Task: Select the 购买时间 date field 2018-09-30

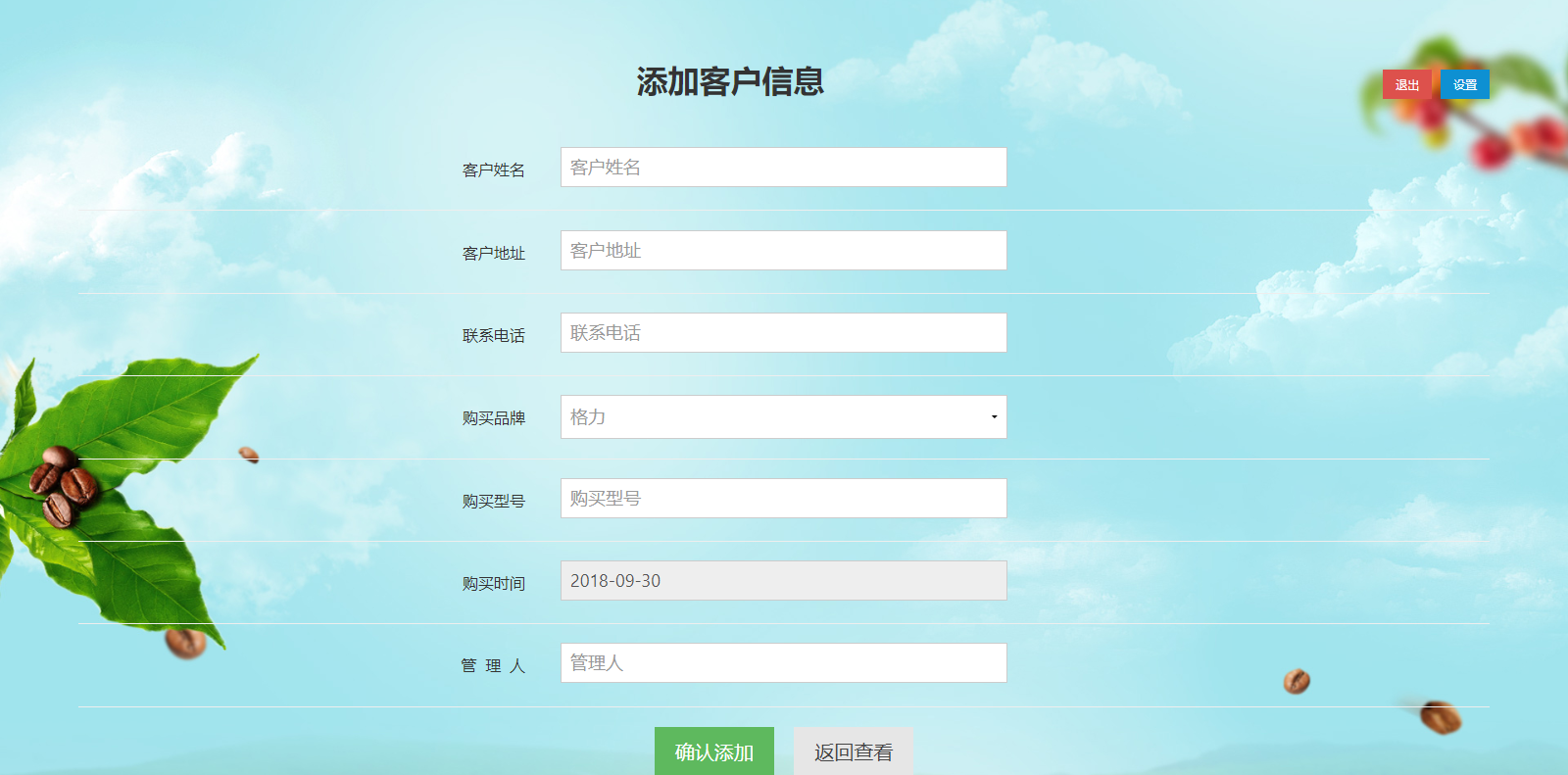Action: [x=783, y=581]
